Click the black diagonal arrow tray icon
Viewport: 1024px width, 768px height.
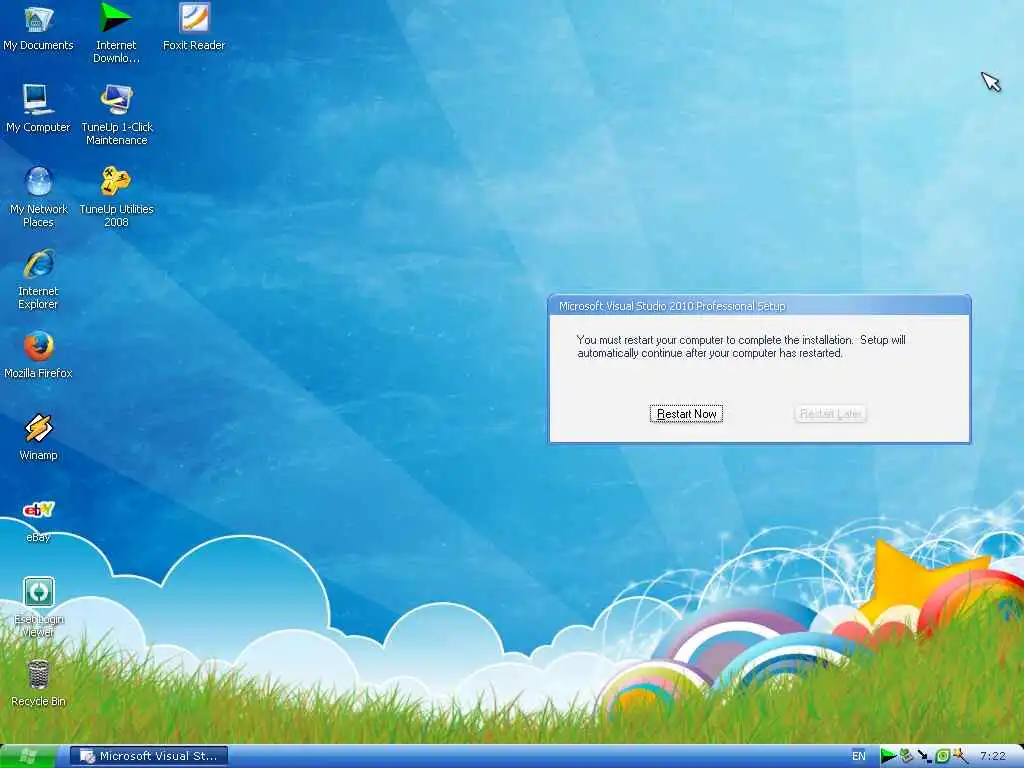click(924, 756)
